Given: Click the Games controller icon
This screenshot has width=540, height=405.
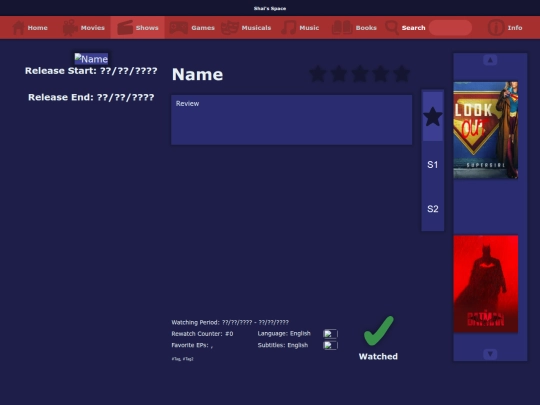Looking at the screenshot, I should click(178, 28).
